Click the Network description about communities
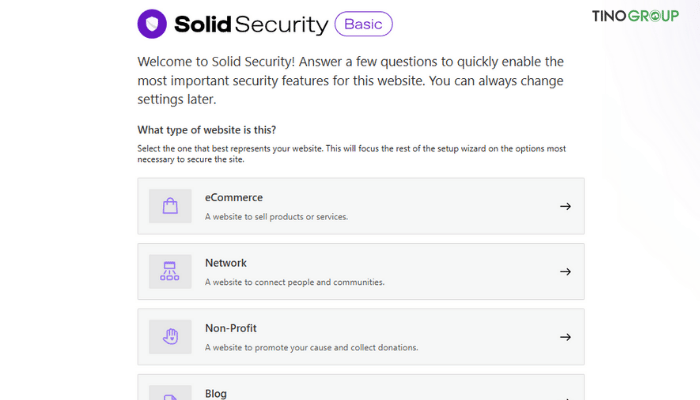 (295, 282)
